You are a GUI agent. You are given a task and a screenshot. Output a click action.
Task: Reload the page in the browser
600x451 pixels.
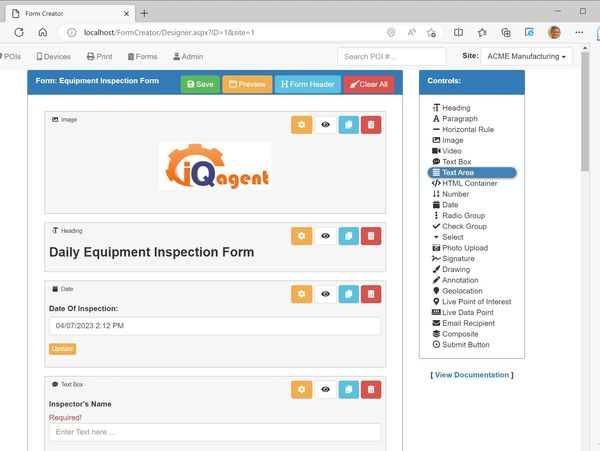(x=19, y=33)
